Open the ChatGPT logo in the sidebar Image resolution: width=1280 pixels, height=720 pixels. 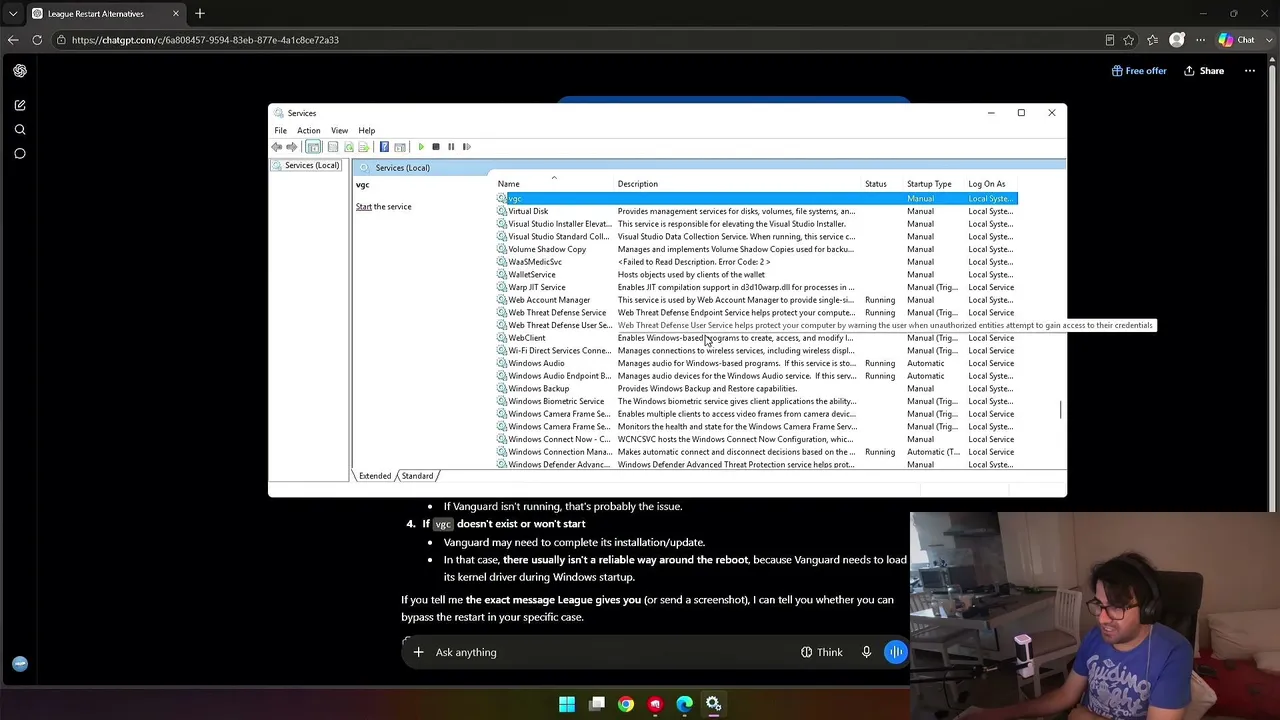[x=20, y=71]
